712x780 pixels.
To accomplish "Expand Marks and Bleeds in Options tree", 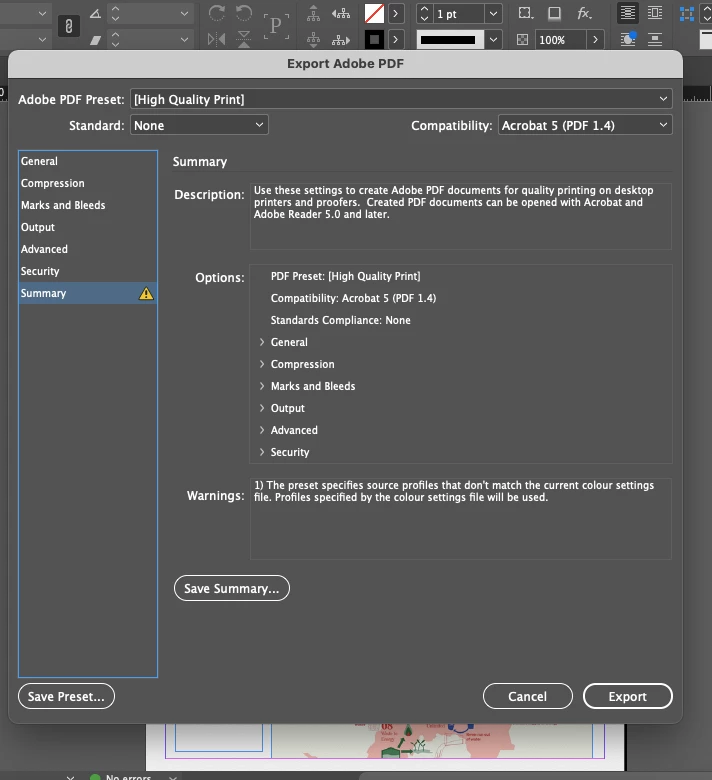I will tap(262, 386).
